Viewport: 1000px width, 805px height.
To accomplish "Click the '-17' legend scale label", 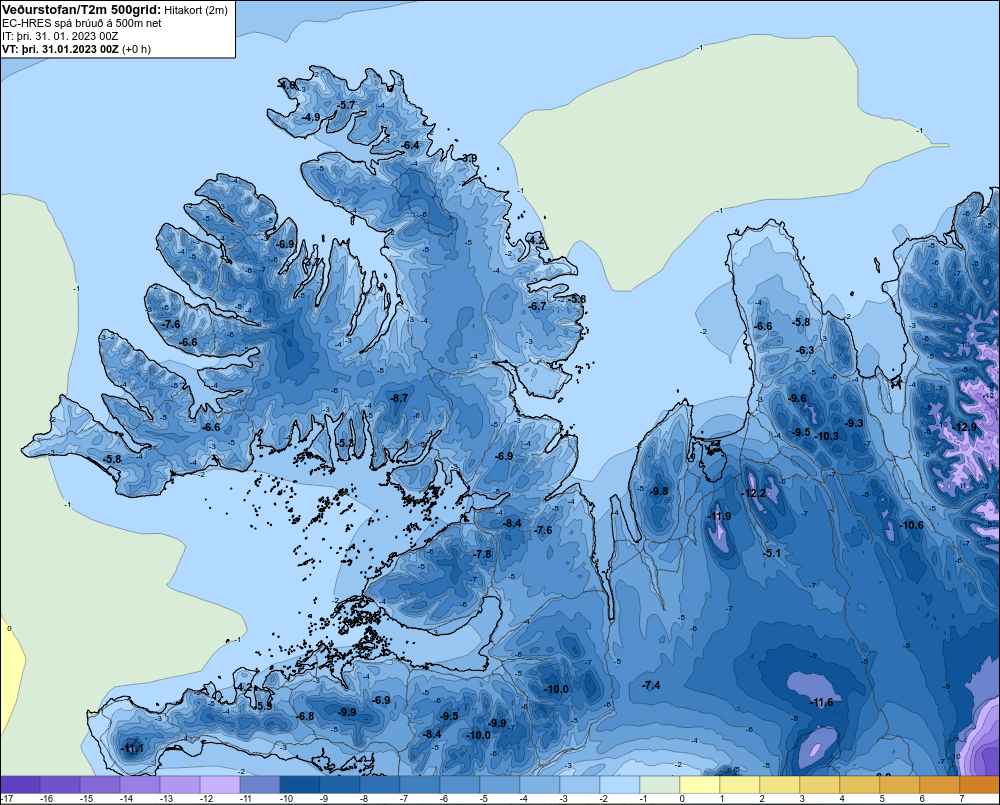I will tap(8, 799).
